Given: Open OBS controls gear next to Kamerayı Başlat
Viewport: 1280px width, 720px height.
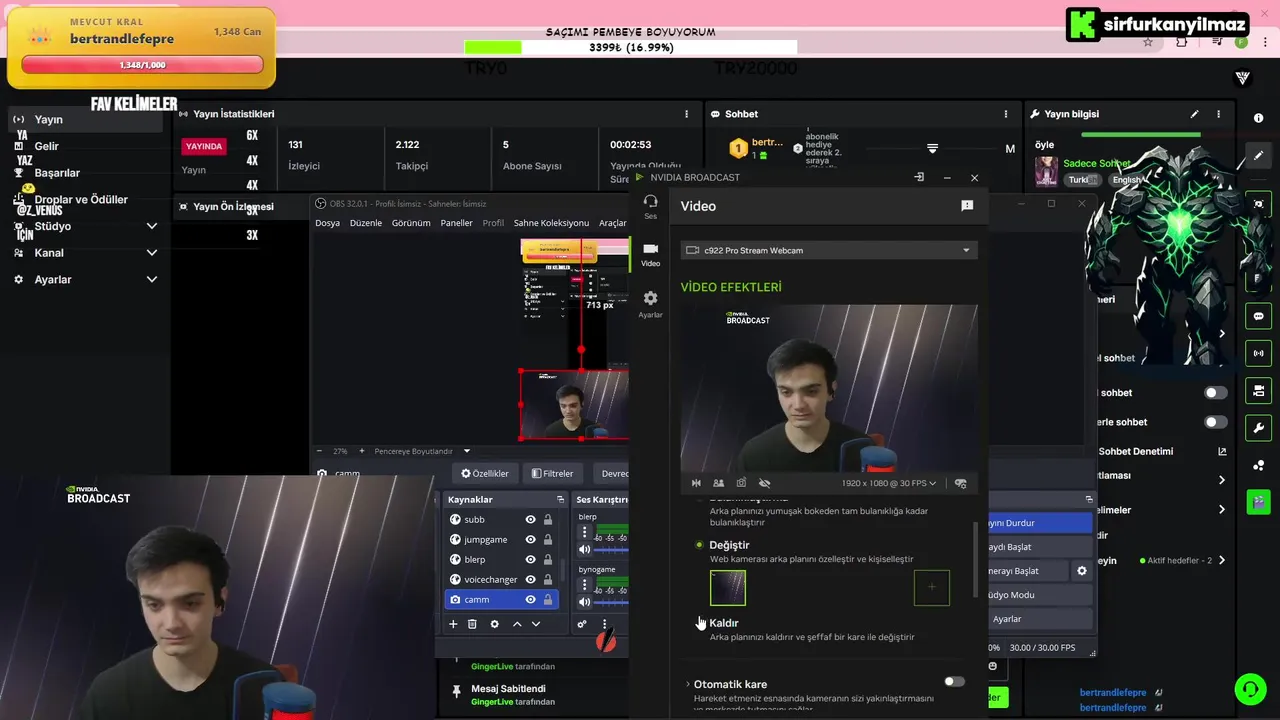Looking at the screenshot, I should (1081, 571).
